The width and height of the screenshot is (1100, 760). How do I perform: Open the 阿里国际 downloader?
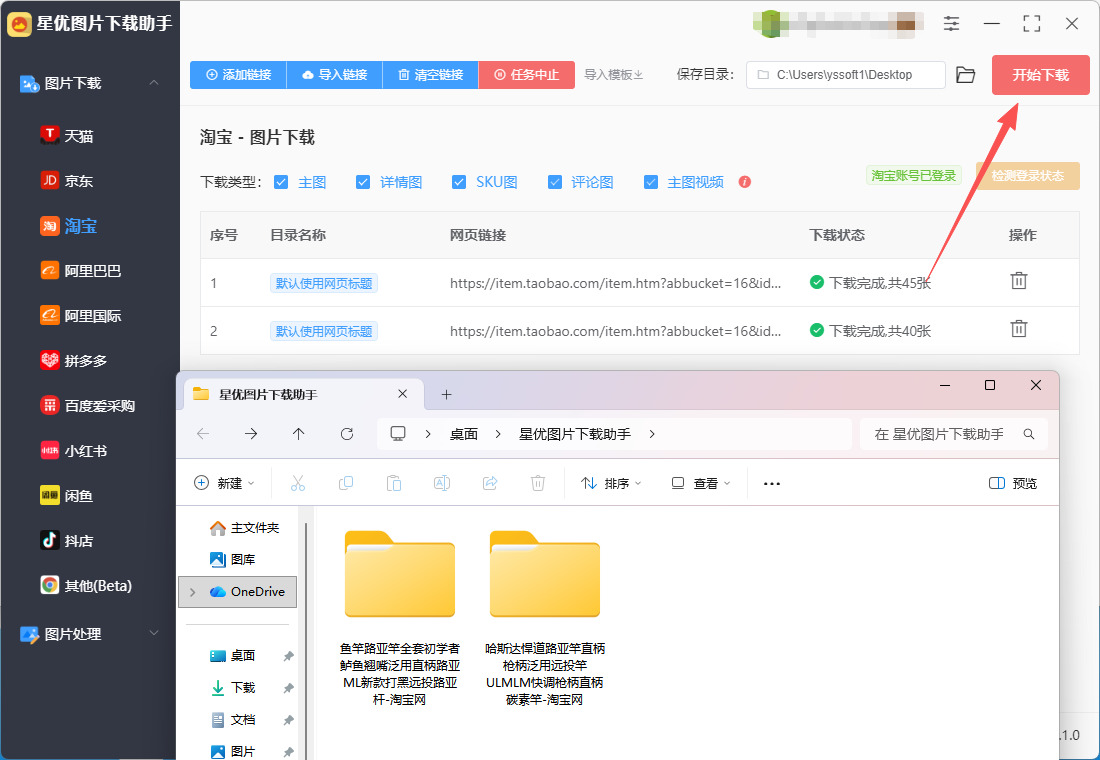pos(81,316)
